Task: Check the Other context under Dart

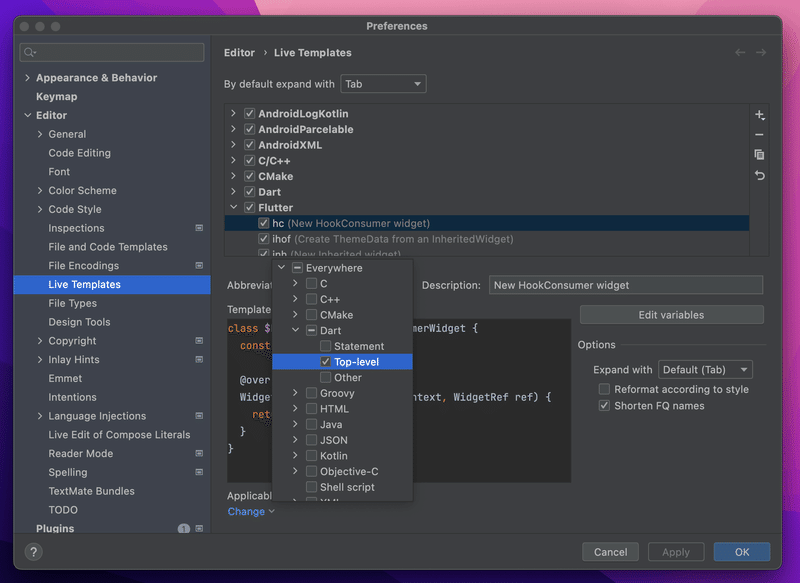Action: pyautogui.click(x=325, y=377)
